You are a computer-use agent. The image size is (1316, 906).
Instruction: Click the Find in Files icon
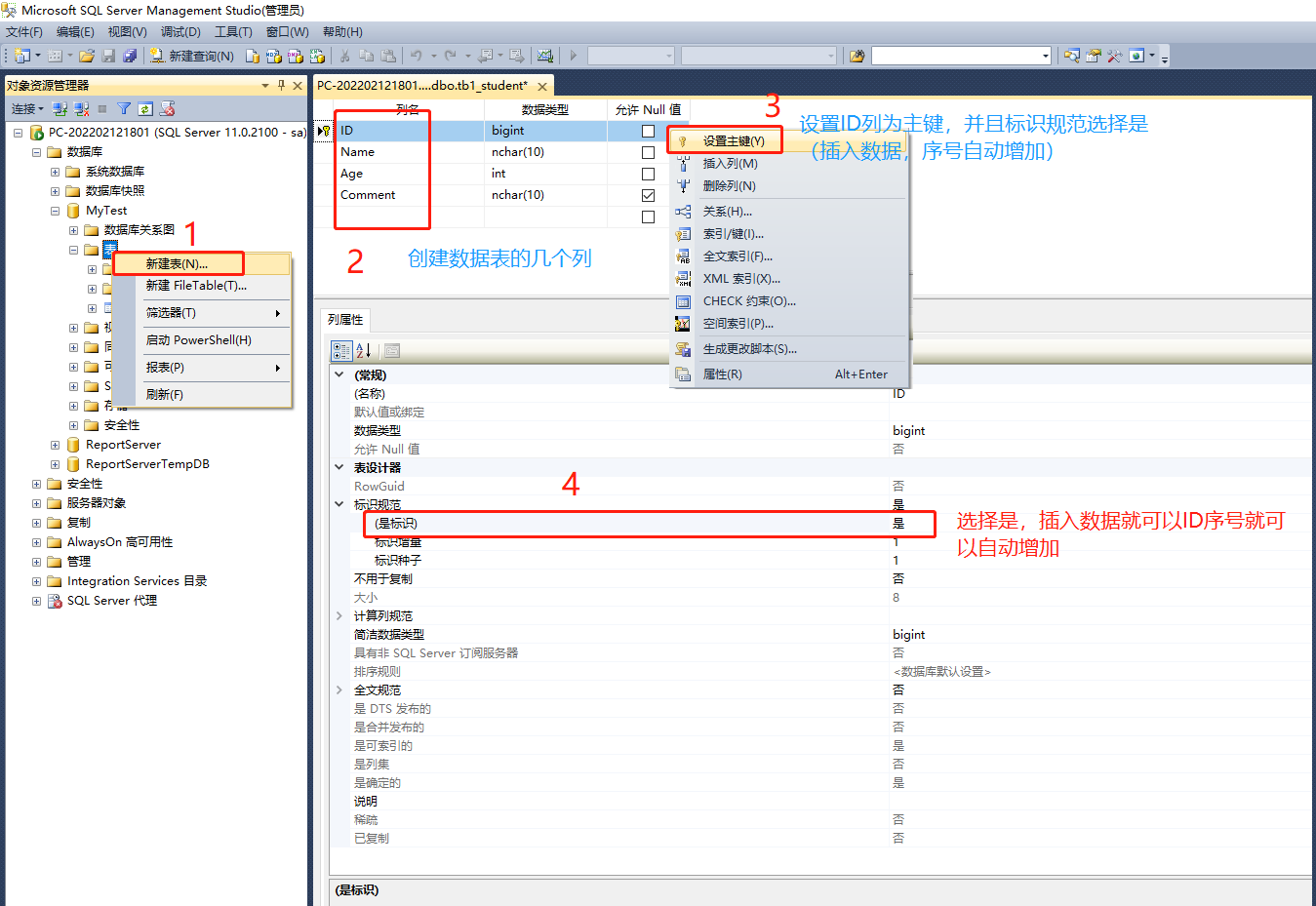pos(857,56)
